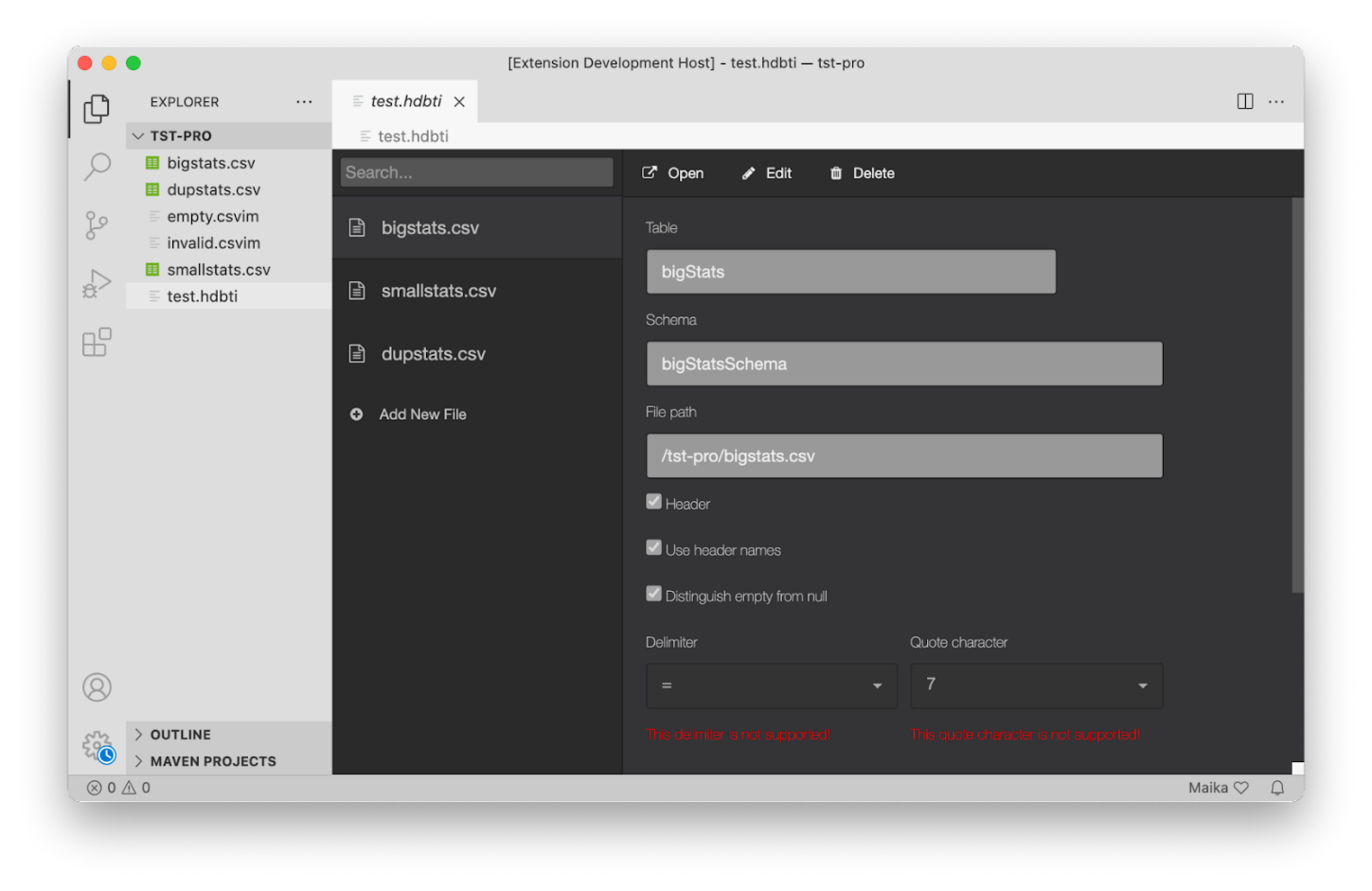Toggle the Use header names checkbox
The image size is (1372, 891).
(653, 547)
